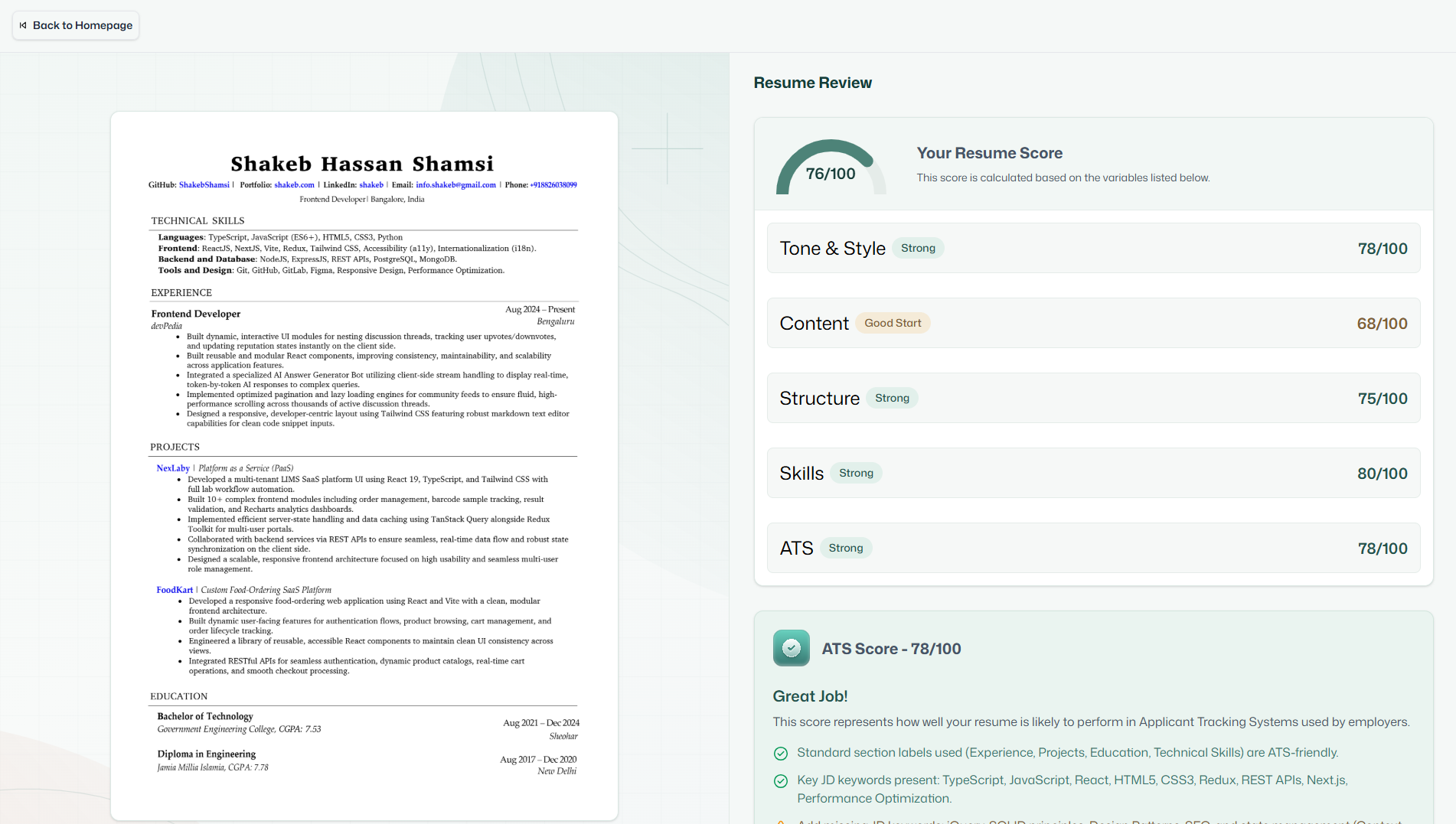Expand the ATS score row
Viewport: 1456px width, 824px height.
click(1093, 548)
